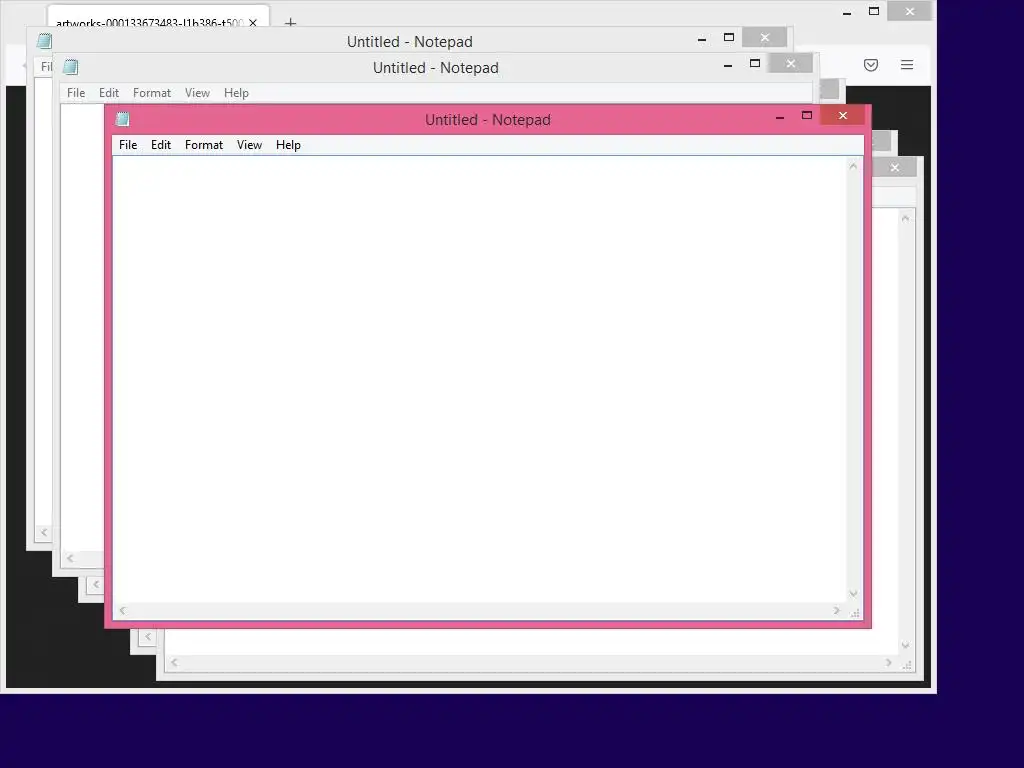The image size is (1024, 768).
Task: Minimize the second Notepad window
Action: 728,65
